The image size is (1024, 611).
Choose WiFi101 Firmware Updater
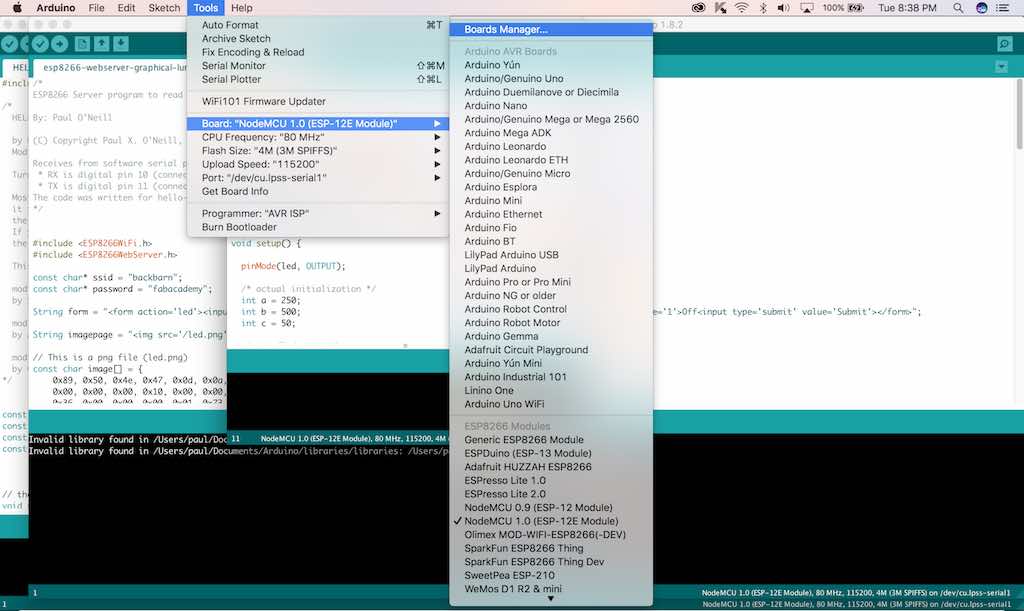click(x=318, y=101)
